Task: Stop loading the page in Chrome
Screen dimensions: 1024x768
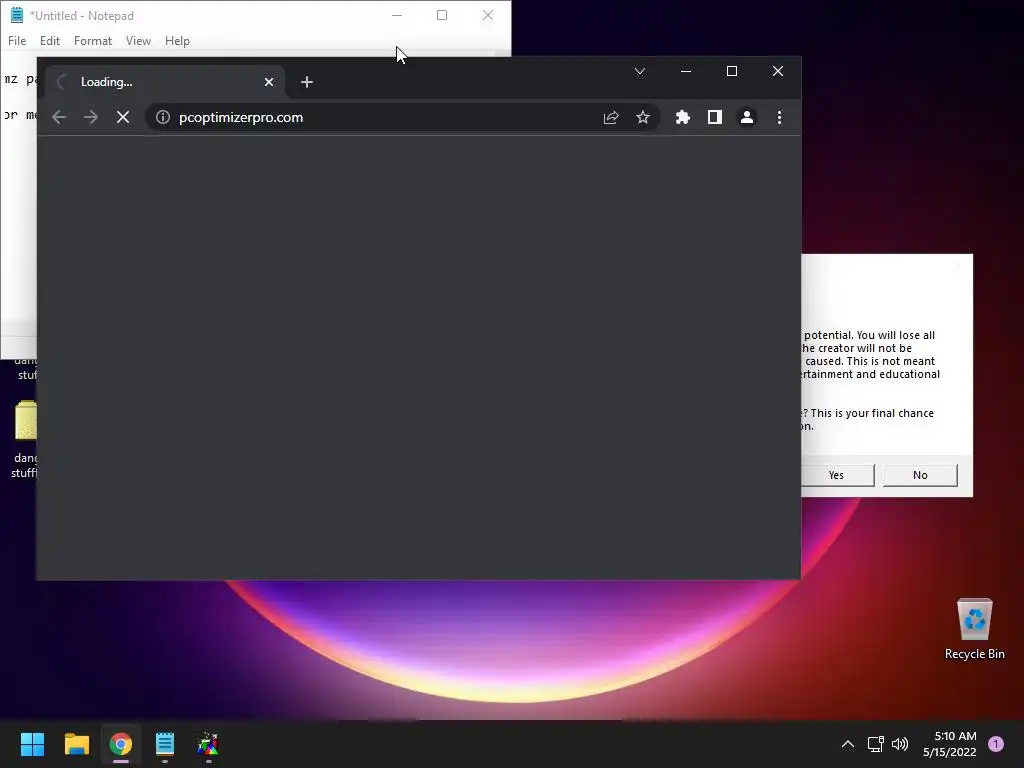Action: pos(123,118)
